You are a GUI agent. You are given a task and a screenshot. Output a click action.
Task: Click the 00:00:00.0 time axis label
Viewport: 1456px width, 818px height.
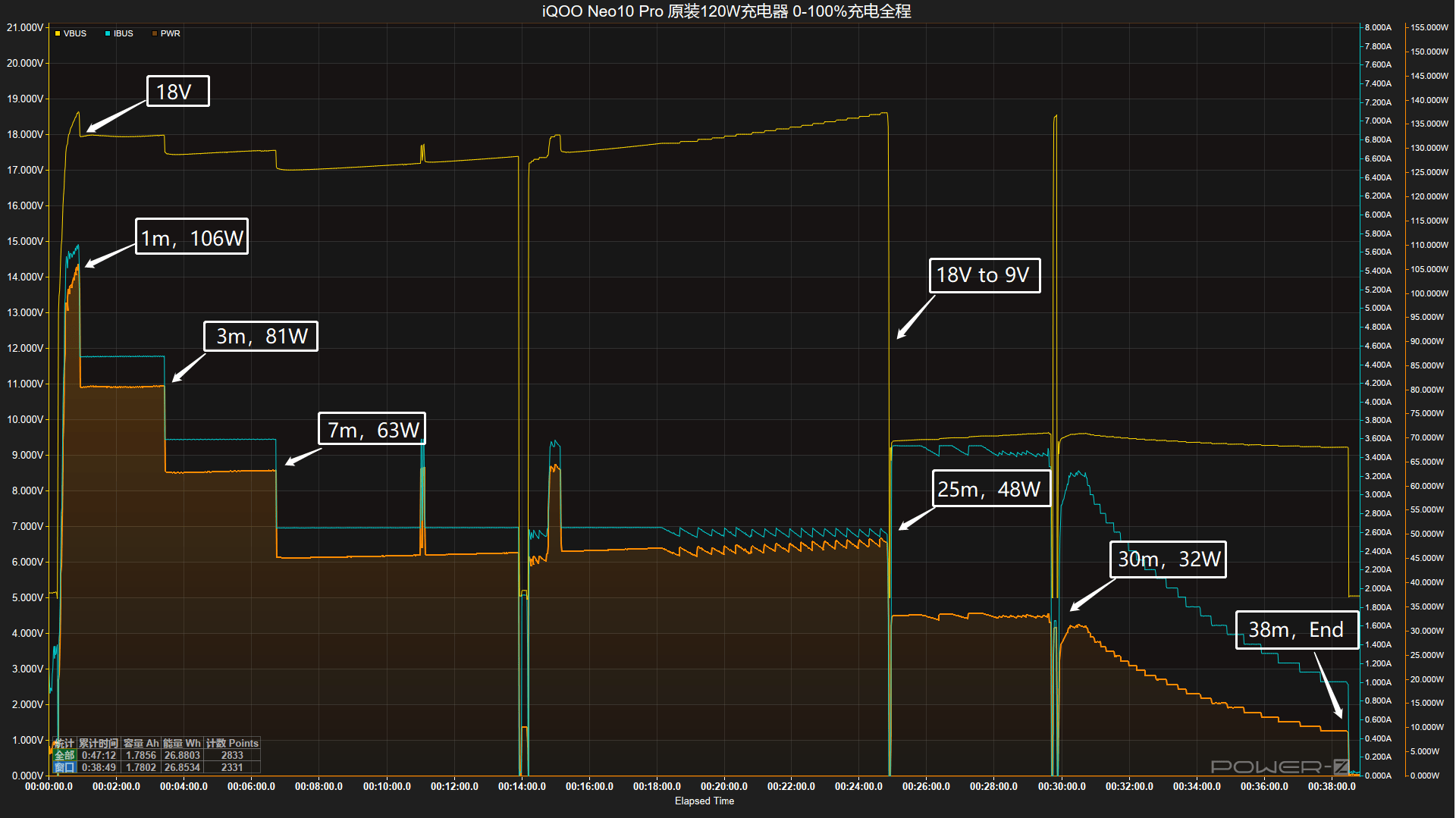click(x=49, y=786)
